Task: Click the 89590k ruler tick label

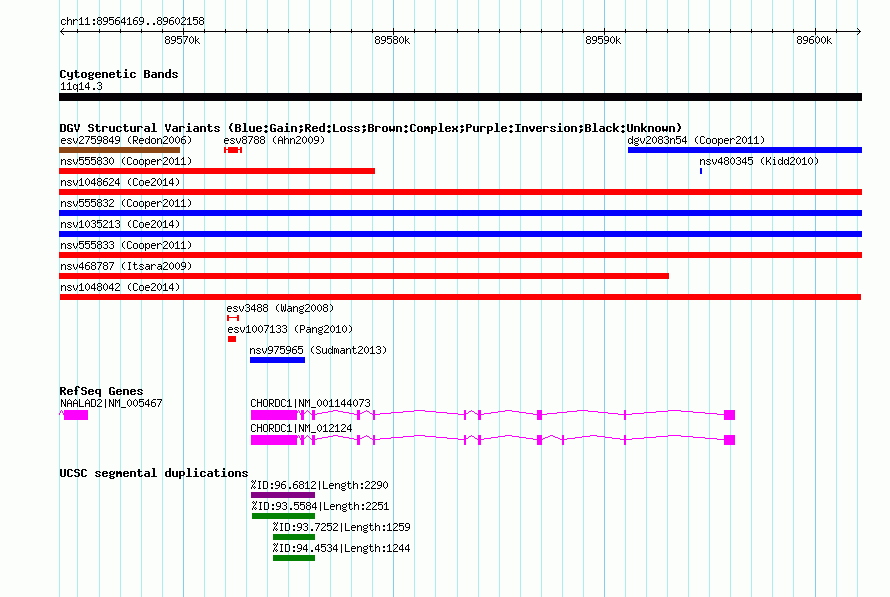Action: coord(603,41)
